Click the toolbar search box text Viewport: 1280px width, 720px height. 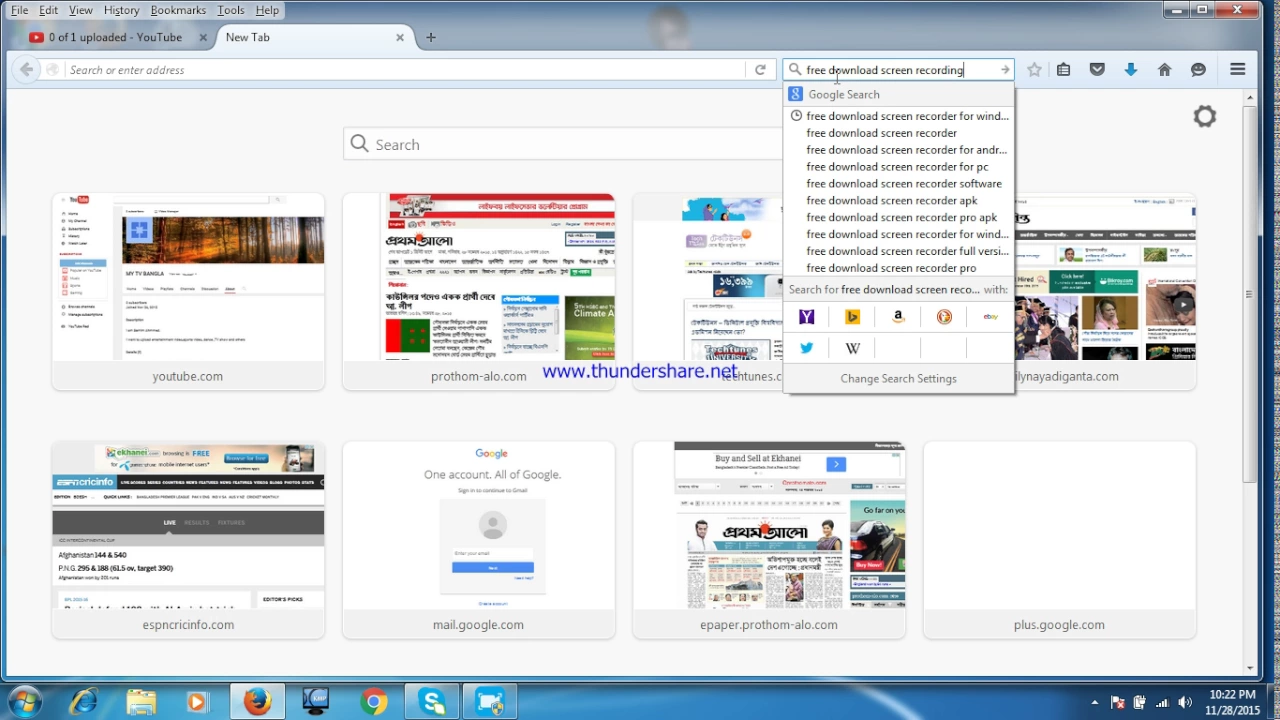pyautogui.click(x=885, y=70)
